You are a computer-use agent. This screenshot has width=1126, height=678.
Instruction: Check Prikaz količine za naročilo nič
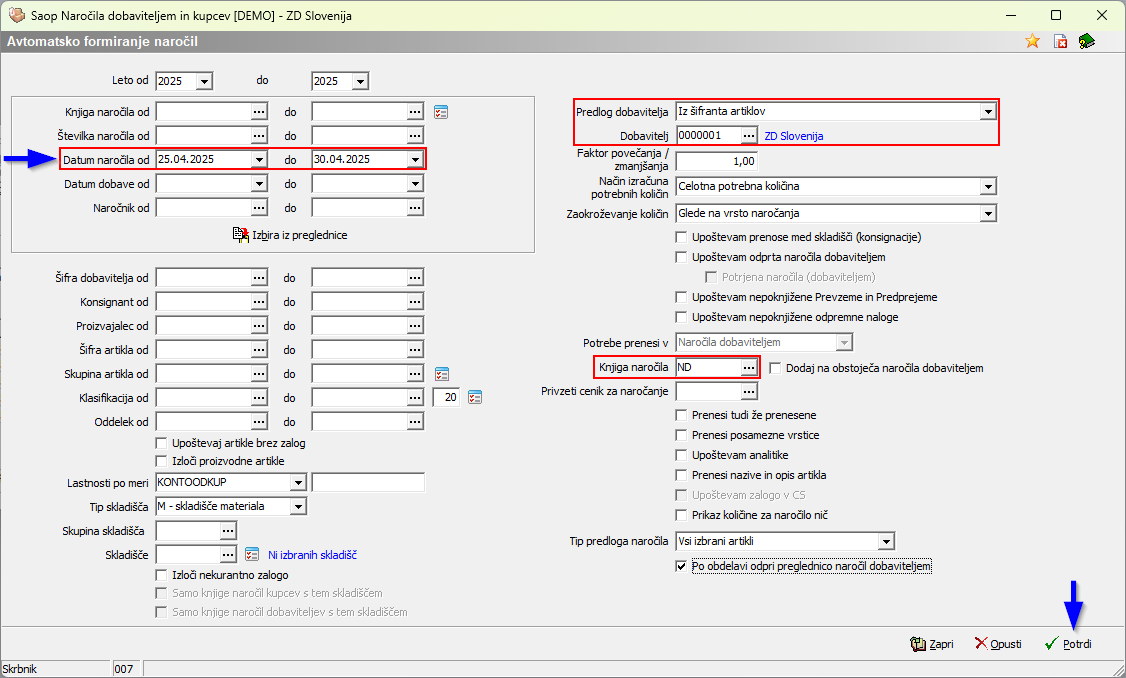(x=681, y=515)
